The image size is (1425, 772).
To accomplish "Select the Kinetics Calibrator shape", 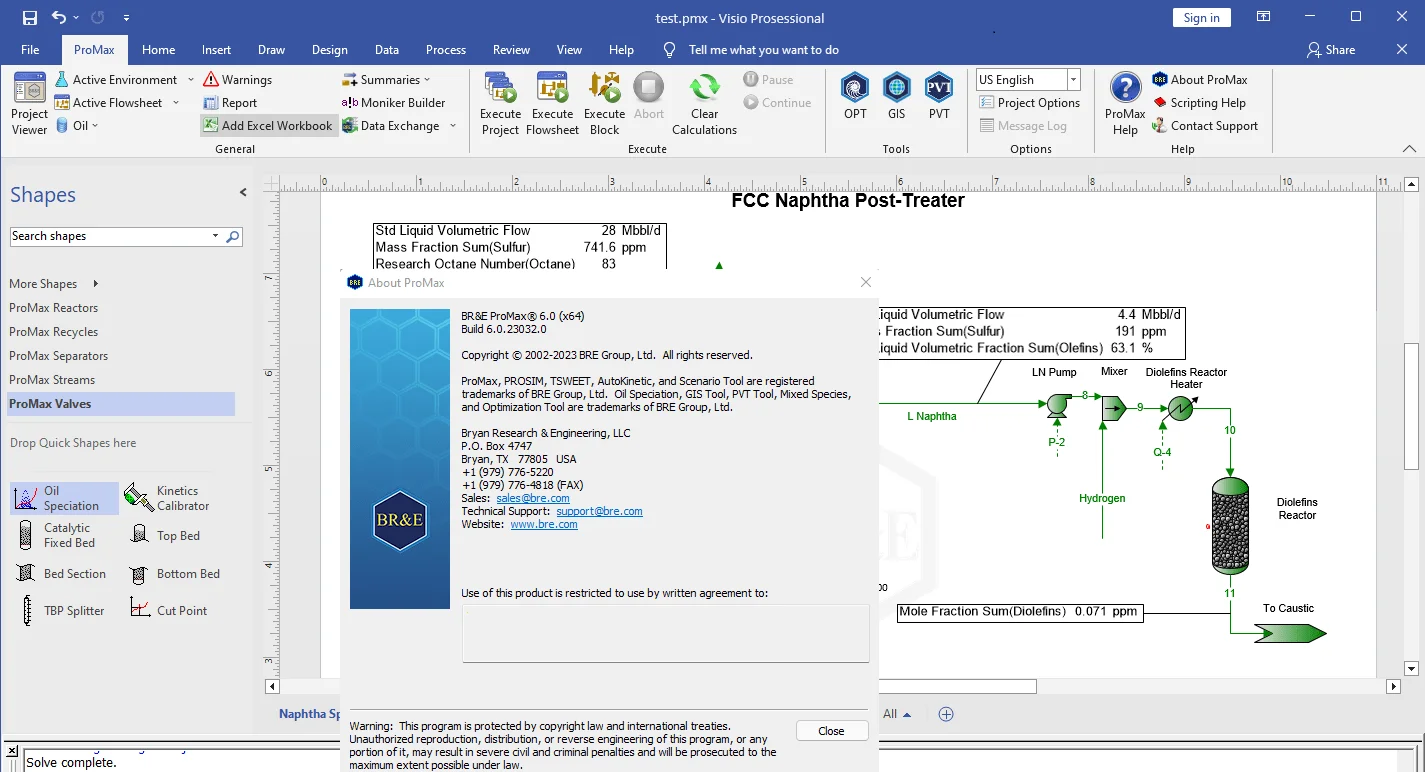I will (168, 498).
